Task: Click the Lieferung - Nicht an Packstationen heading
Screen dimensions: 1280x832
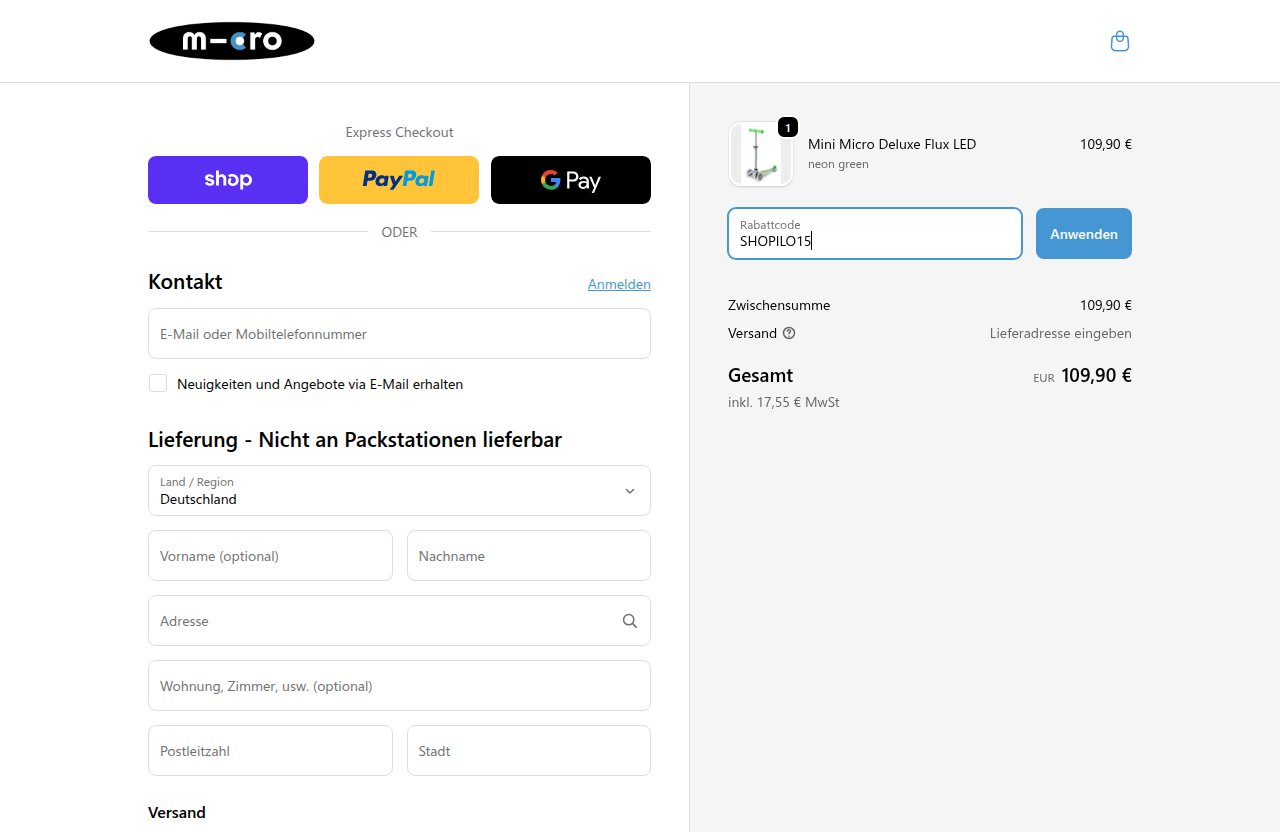Action: point(355,439)
